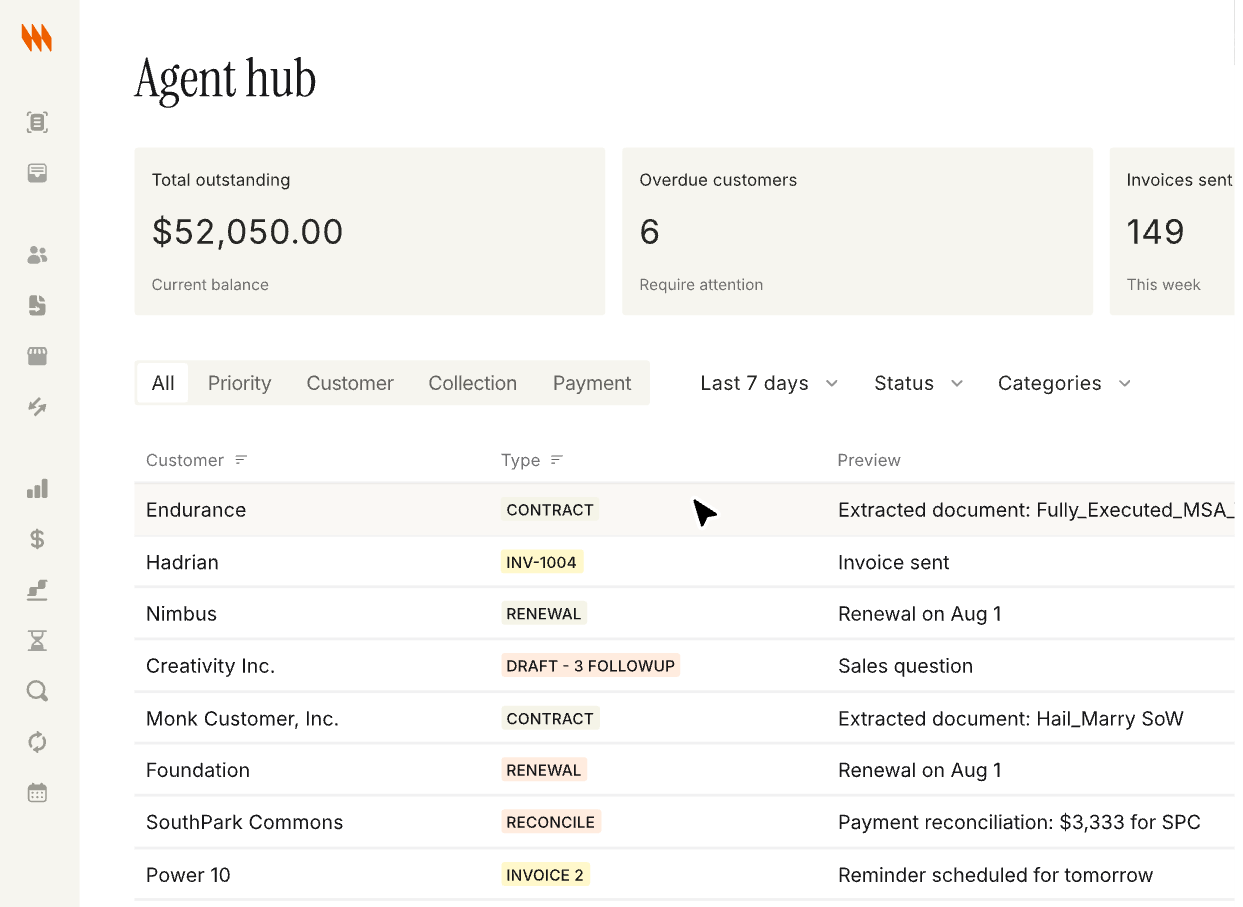This screenshot has height=907, width=1243.
Task: Click the Preview column header
Action: pos(869,460)
